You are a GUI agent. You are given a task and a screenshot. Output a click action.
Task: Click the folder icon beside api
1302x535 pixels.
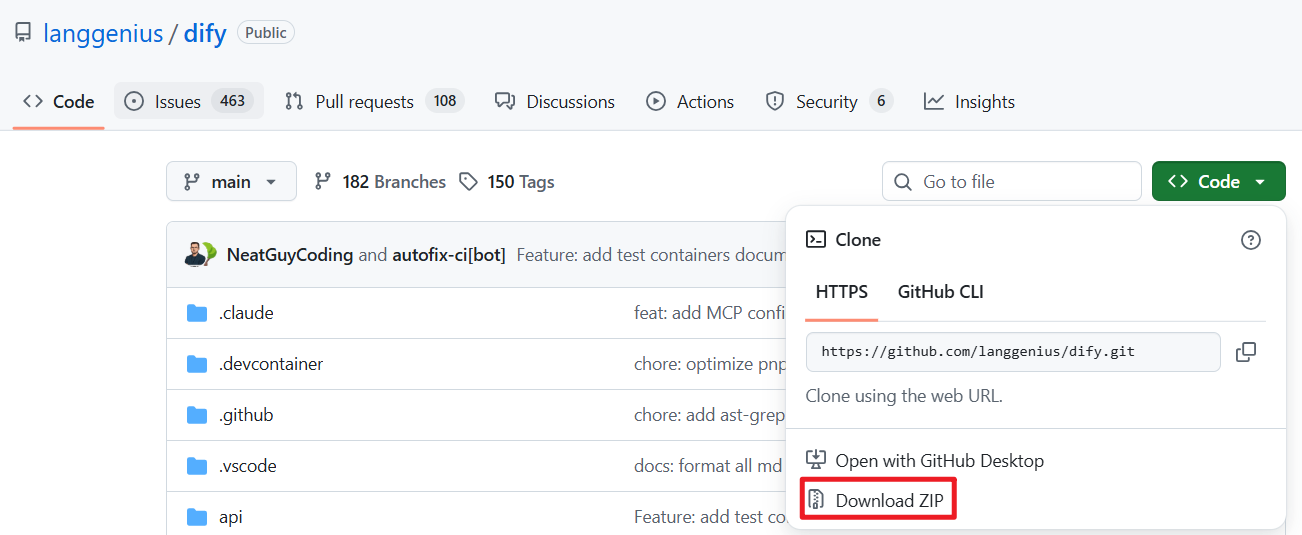(x=197, y=517)
